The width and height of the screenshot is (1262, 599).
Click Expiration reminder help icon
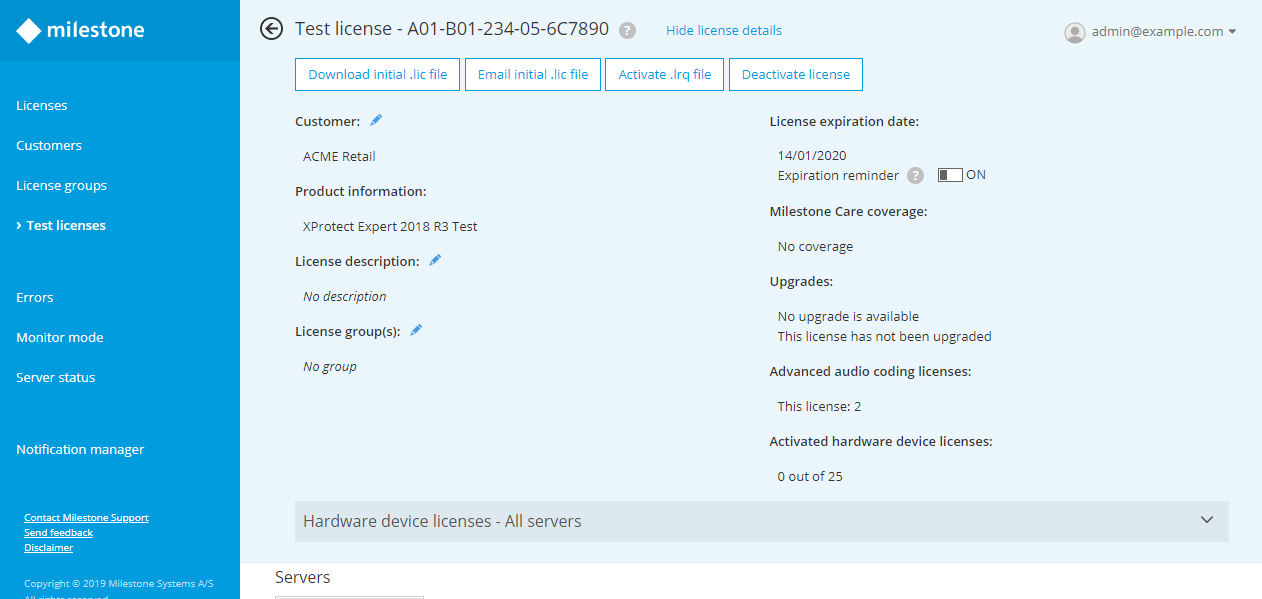915,175
